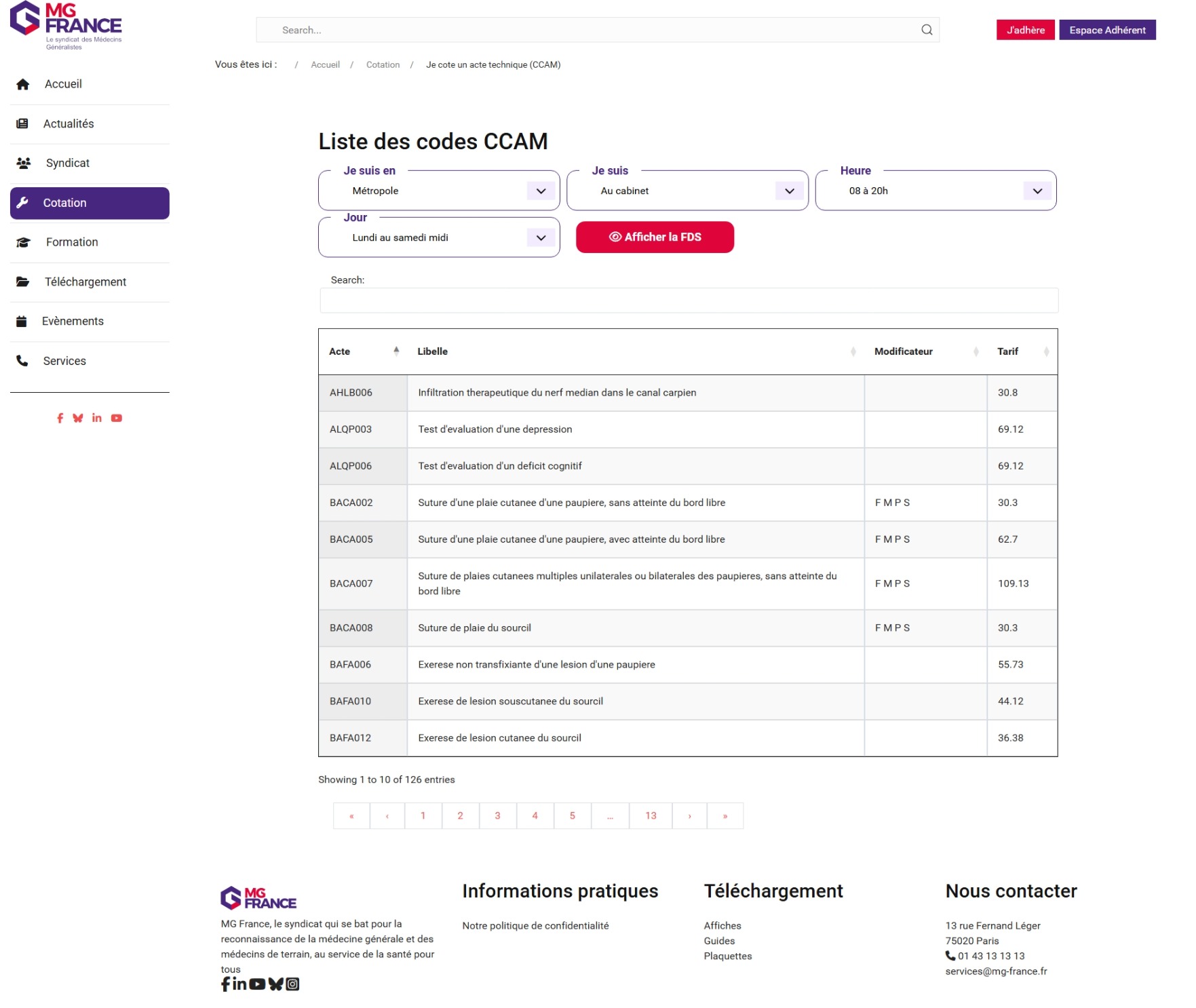Open the YouTube icon in sidebar

(x=117, y=419)
